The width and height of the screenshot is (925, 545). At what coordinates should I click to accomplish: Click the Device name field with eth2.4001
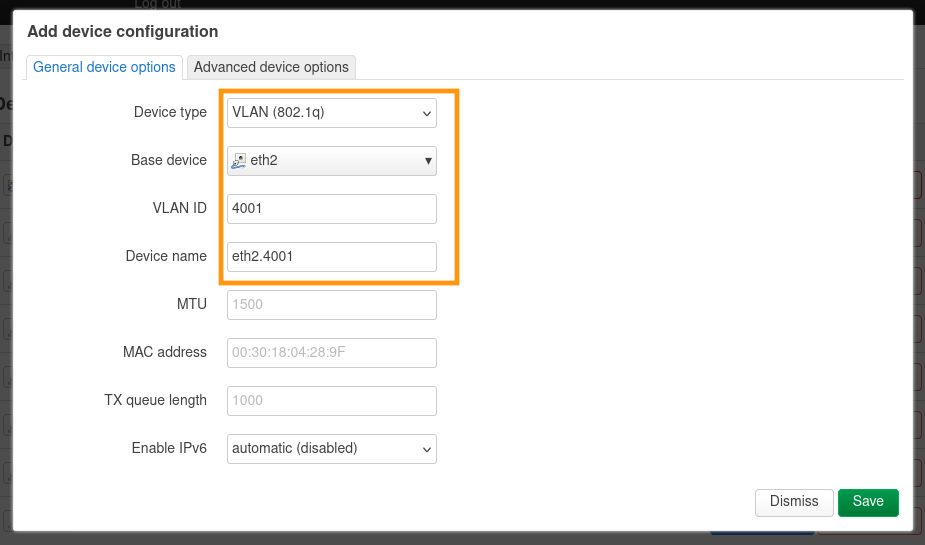click(331, 256)
